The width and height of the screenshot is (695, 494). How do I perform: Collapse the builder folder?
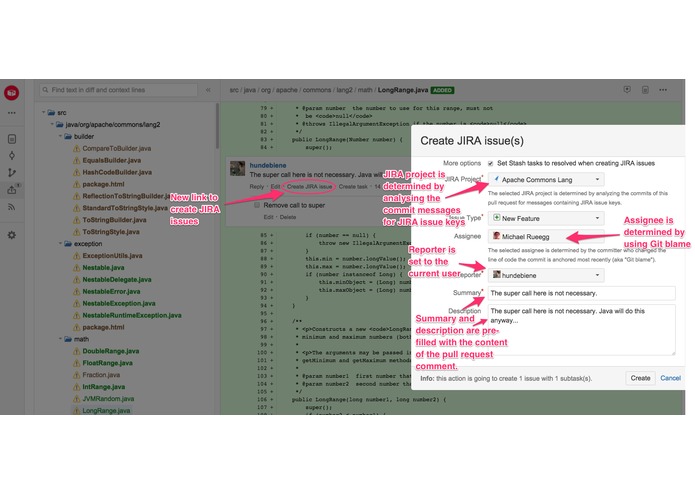click(x=60, y=136)
